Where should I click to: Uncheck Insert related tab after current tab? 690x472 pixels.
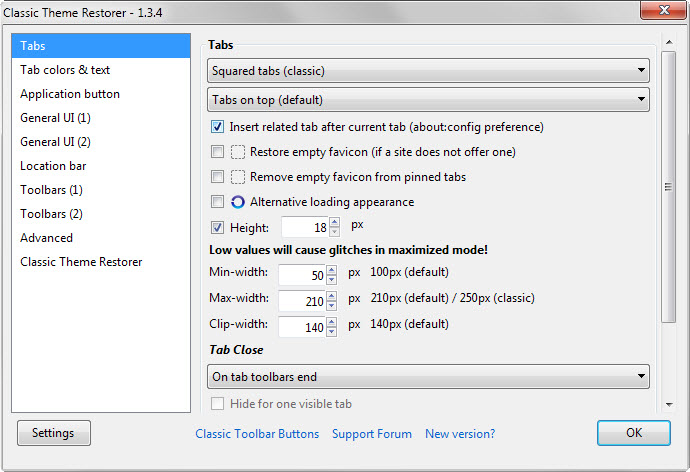(x=217, y=127)
